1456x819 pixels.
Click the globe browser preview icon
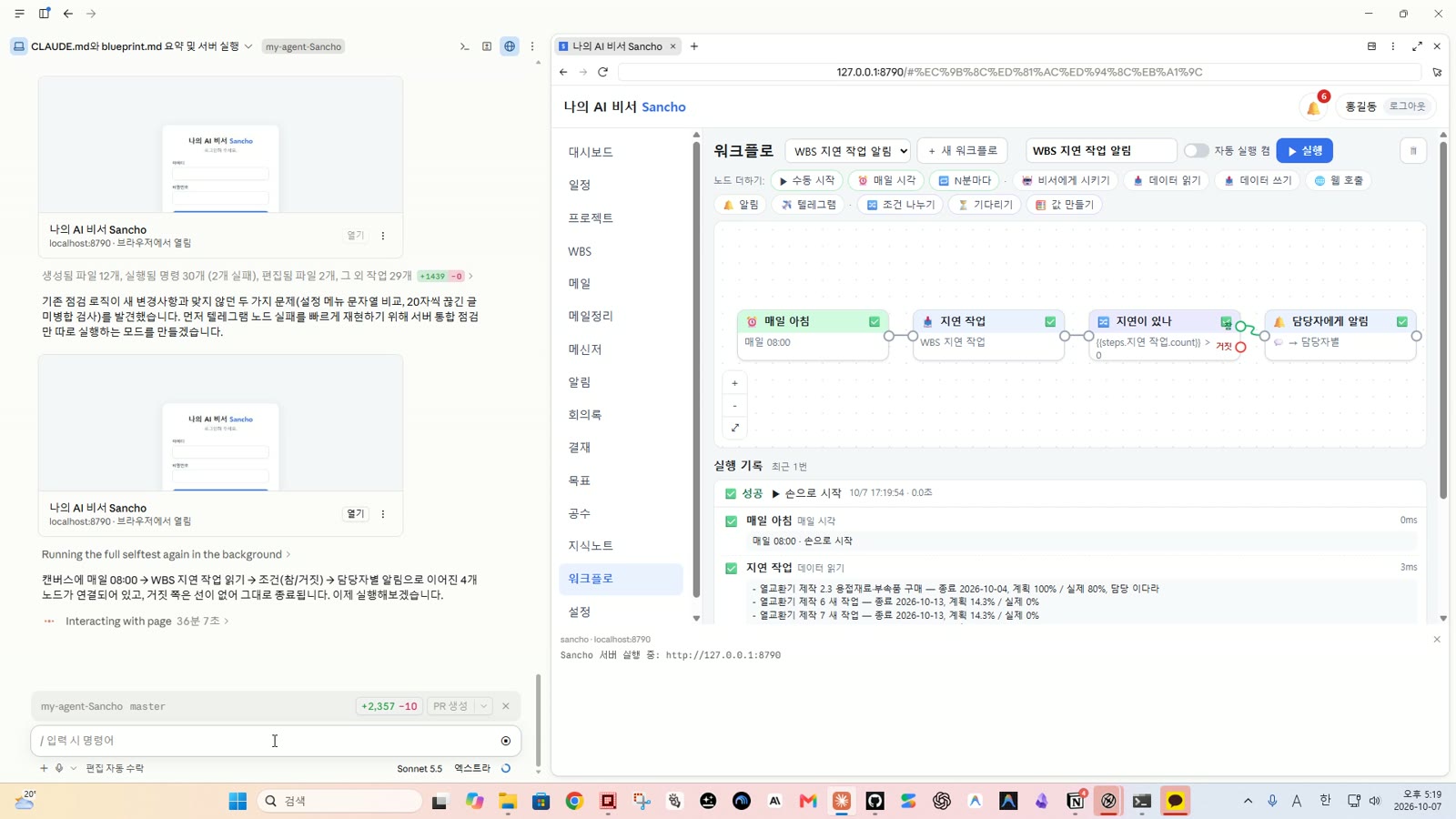(x=510, y=46)
